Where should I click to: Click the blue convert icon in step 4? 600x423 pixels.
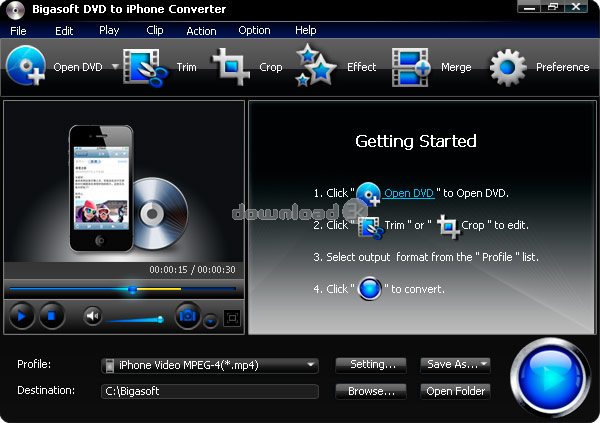369,288
